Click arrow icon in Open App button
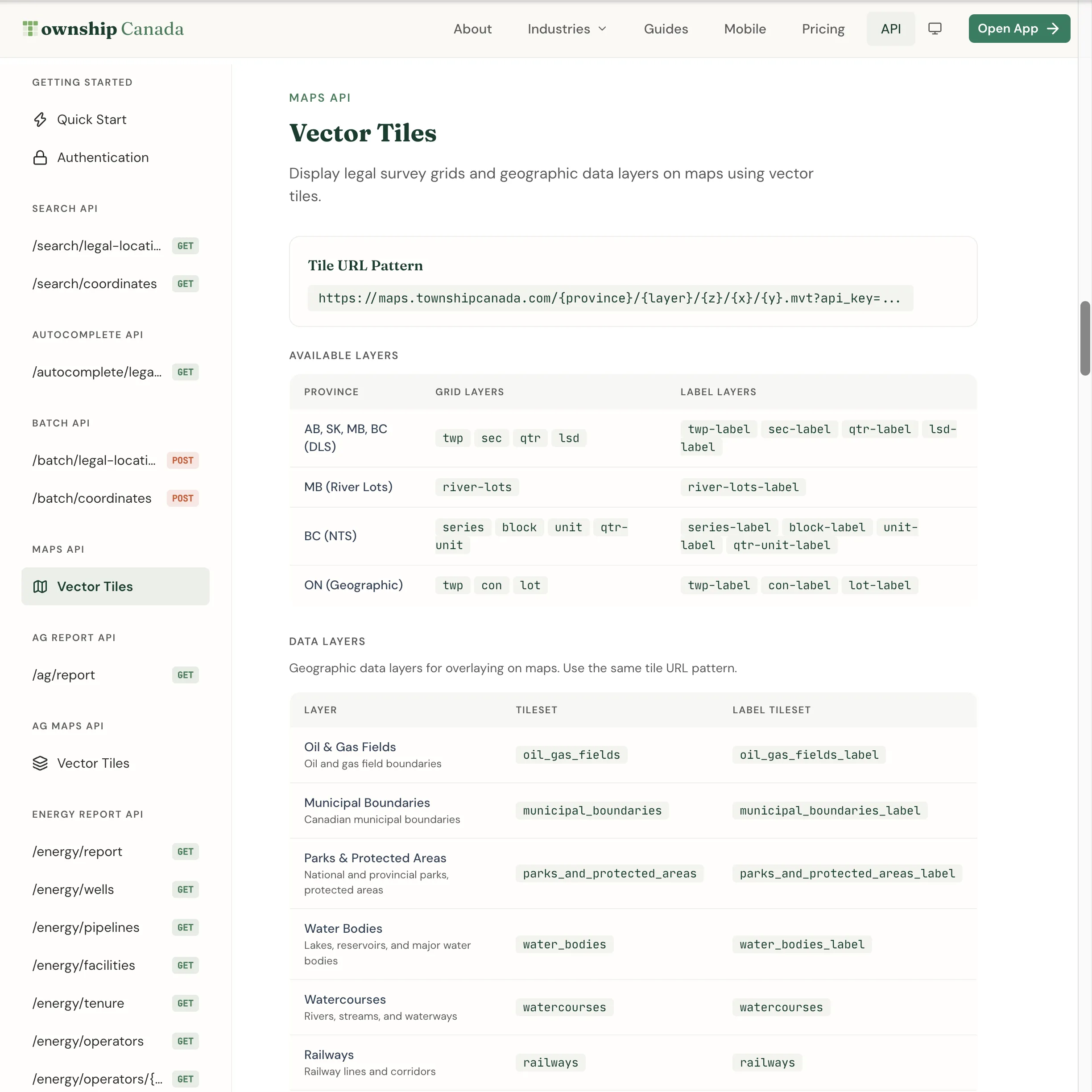The height and width of the screenshot is (1092, 1092). click(x=1052, y=29)
